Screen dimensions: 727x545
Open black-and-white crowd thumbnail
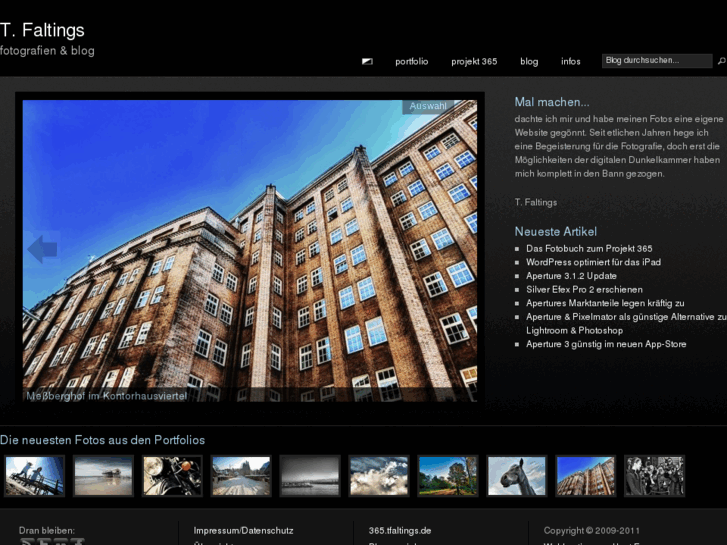[654, 476]
